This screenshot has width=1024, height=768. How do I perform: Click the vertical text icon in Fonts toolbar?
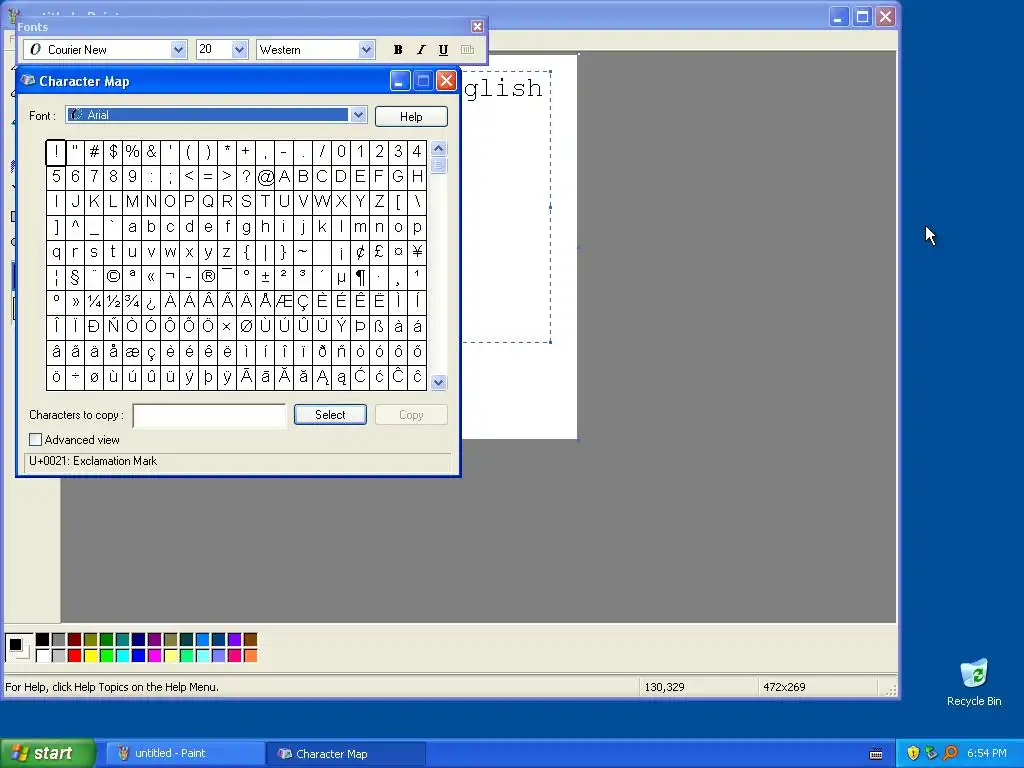467,50
